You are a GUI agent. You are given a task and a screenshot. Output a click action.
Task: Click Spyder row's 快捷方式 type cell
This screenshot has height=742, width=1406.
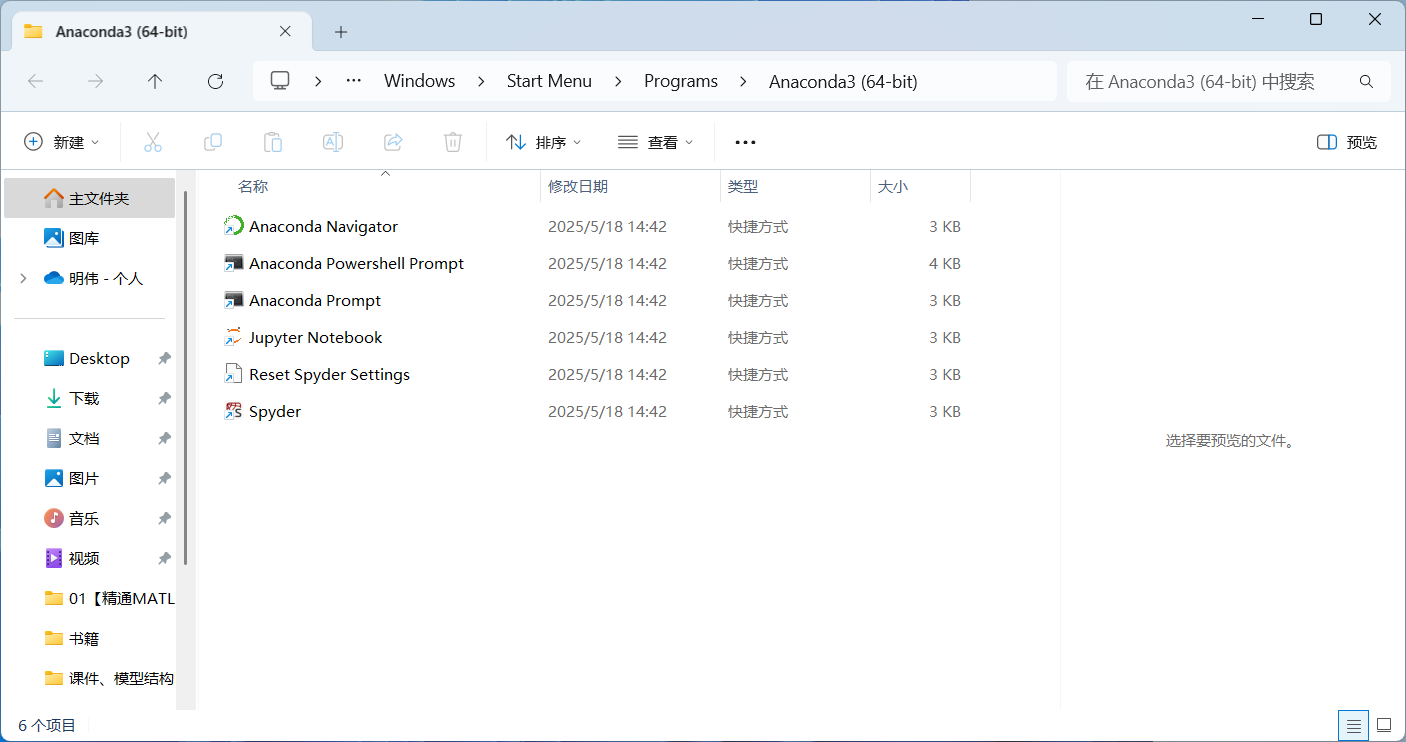757,411
